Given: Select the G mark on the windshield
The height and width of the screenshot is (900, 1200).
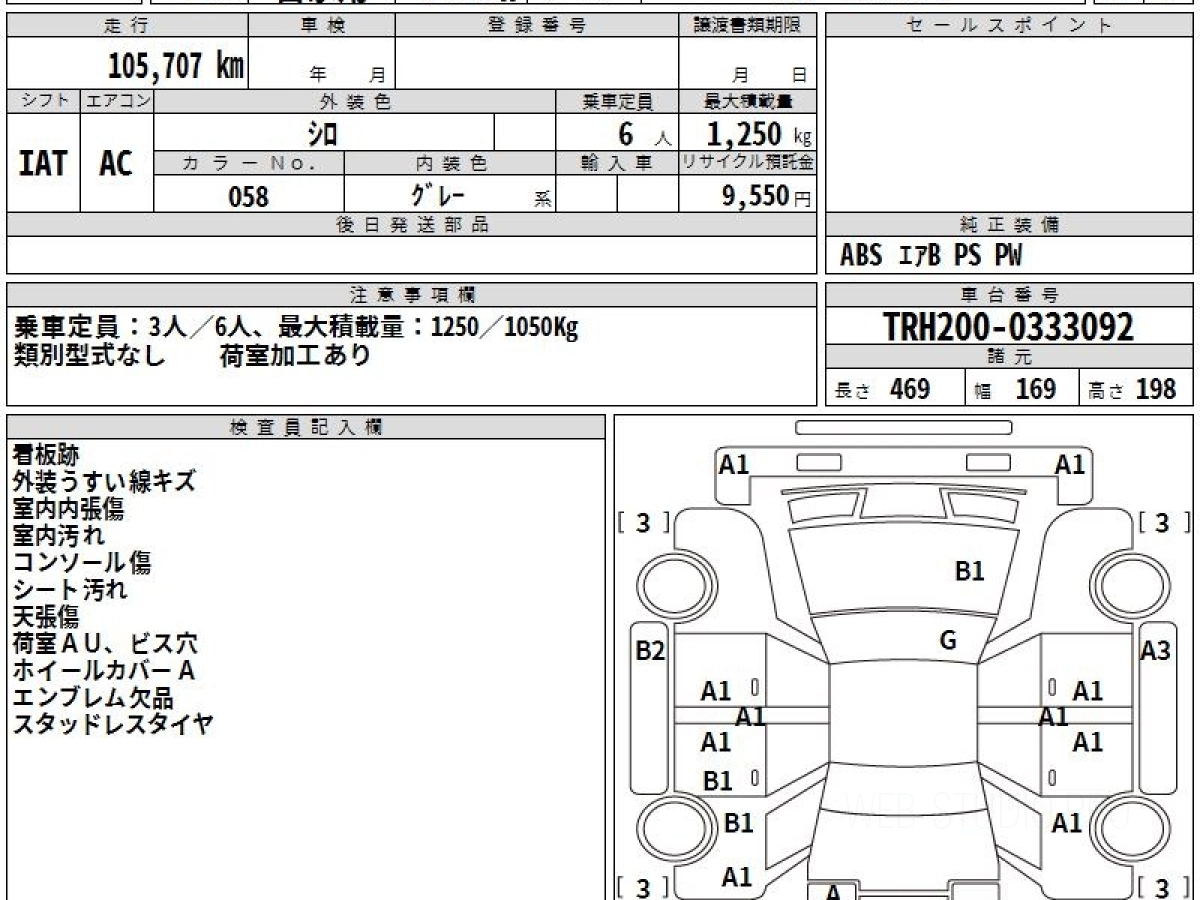Looking at the screenshot, I should click(948, 641).
